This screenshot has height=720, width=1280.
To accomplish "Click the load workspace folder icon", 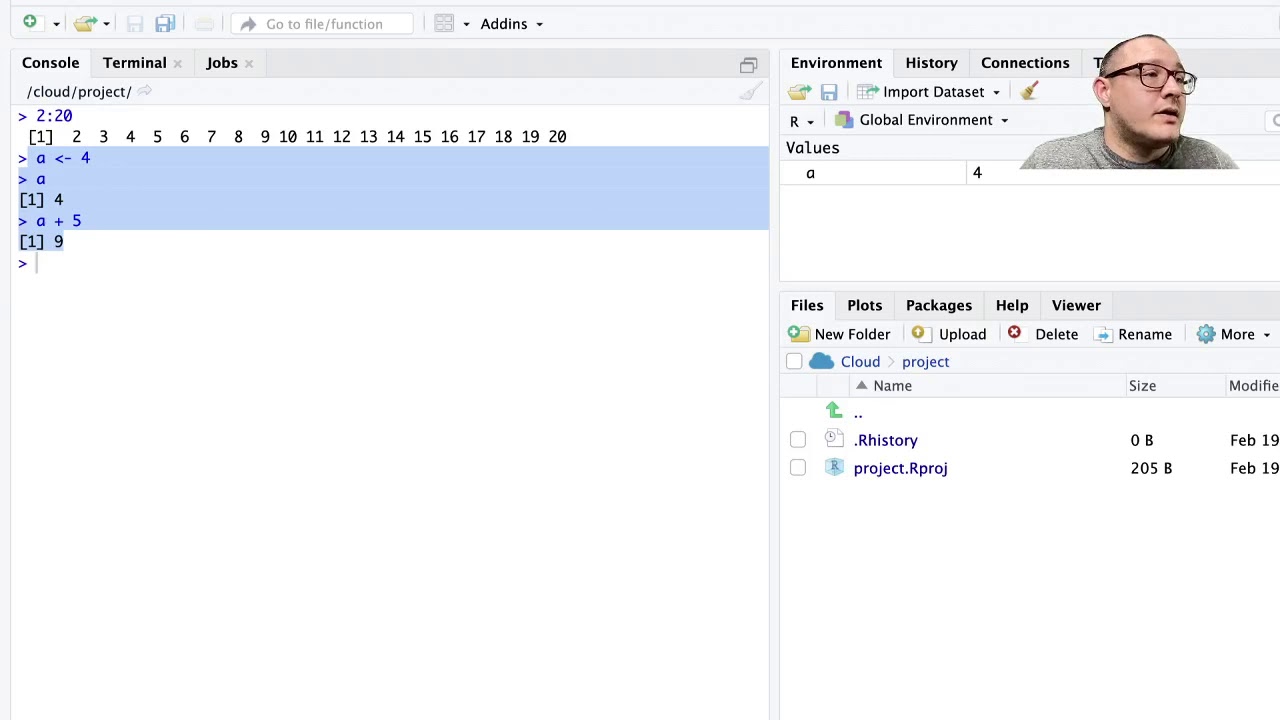I will point(799,92).
